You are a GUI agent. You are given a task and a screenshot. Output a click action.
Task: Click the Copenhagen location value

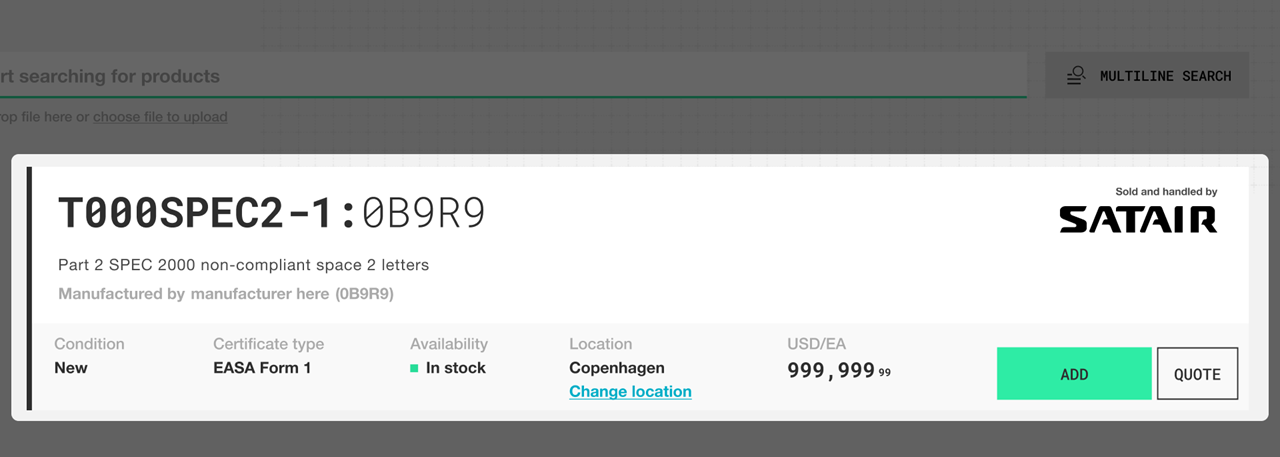coord(617,368)
